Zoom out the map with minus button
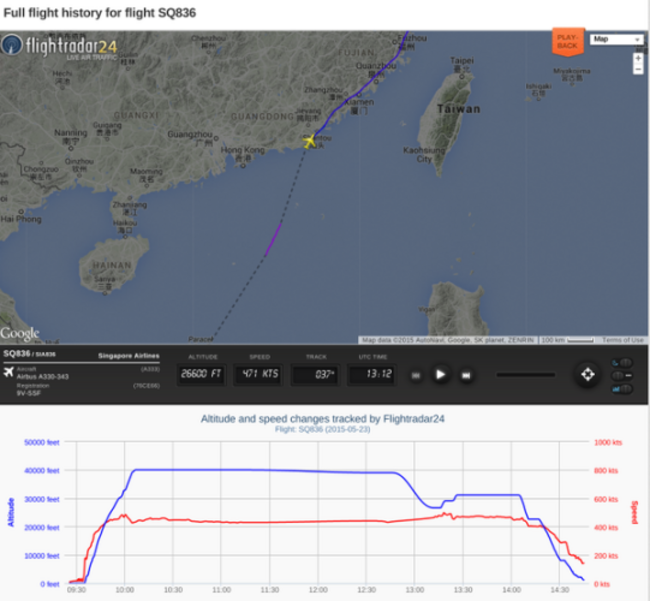Image resolution: width=650 pixels, height=601 pixels. (x=638, y=69)
